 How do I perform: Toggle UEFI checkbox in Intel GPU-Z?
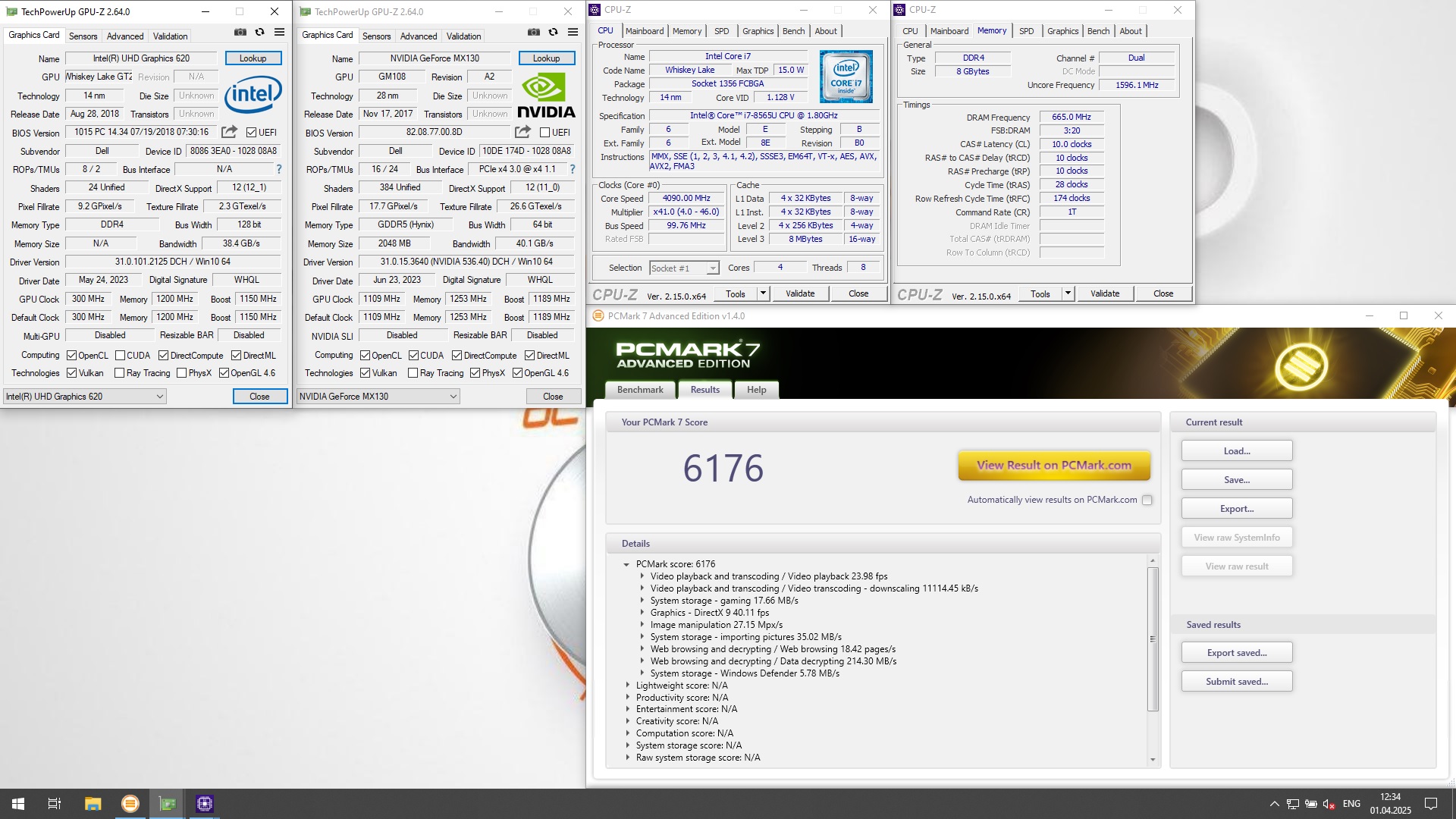click(251, 133)
